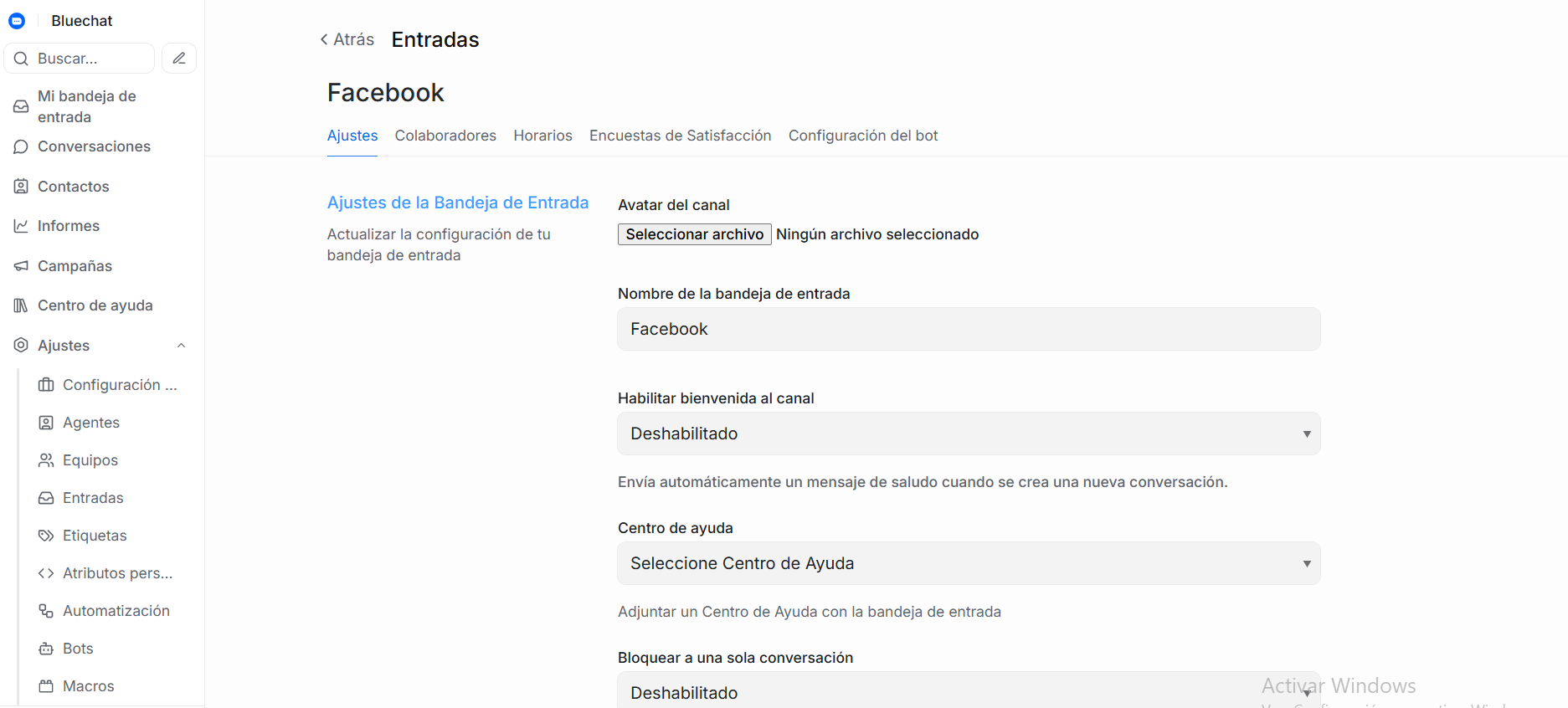Viewport: 1568px width, 708px height.
Task: Go to Contactos in the sidebar
Action: pyautogui.click(x=74, y=187)
